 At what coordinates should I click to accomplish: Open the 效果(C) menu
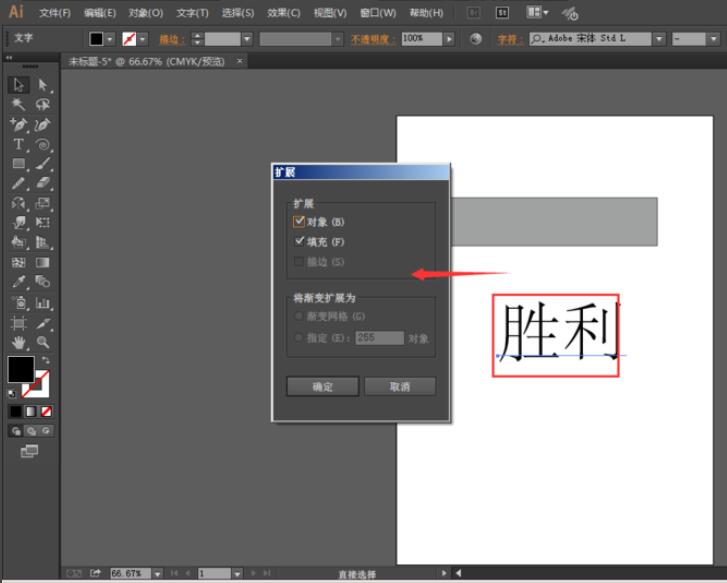pos(283,13)
